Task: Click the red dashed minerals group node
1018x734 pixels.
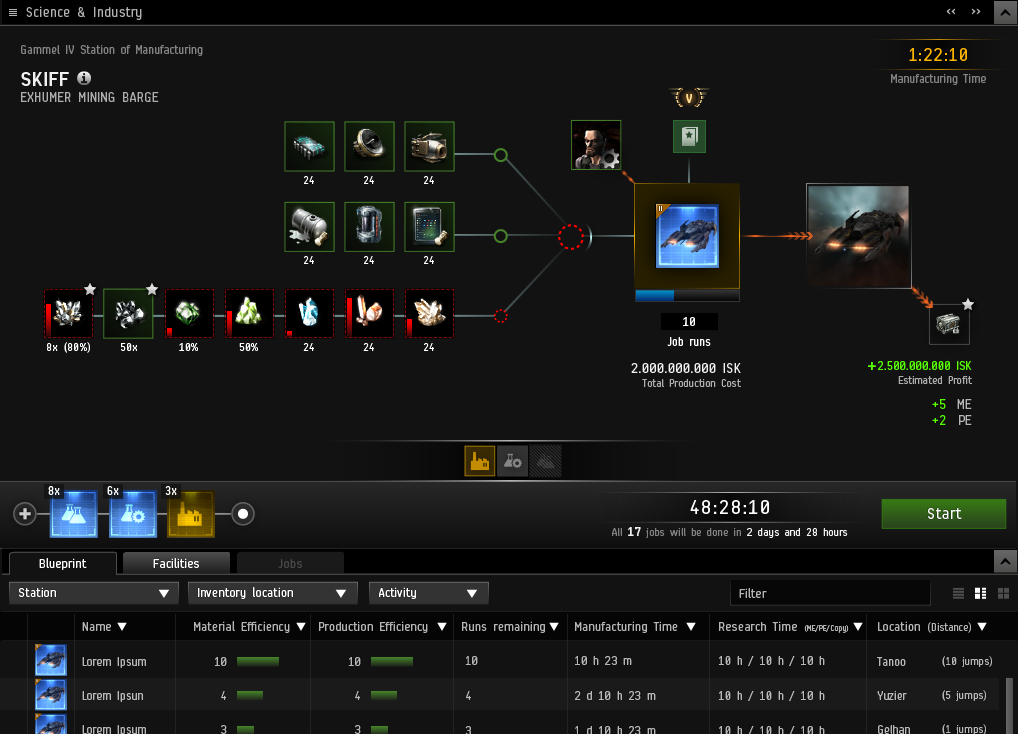Action: pos(501,316)
